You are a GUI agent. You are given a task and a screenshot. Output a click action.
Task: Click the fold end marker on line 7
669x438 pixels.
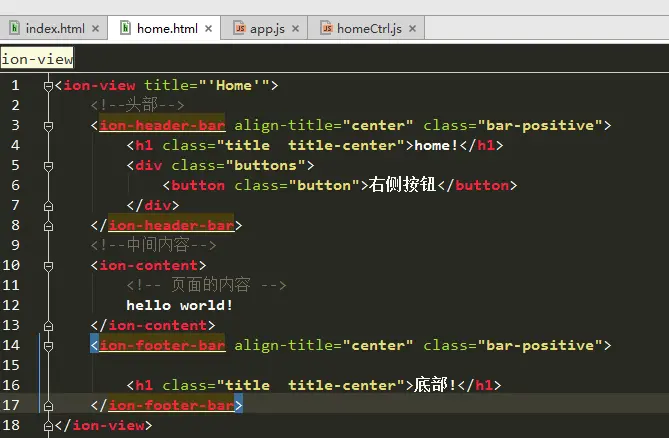(48, 206)
